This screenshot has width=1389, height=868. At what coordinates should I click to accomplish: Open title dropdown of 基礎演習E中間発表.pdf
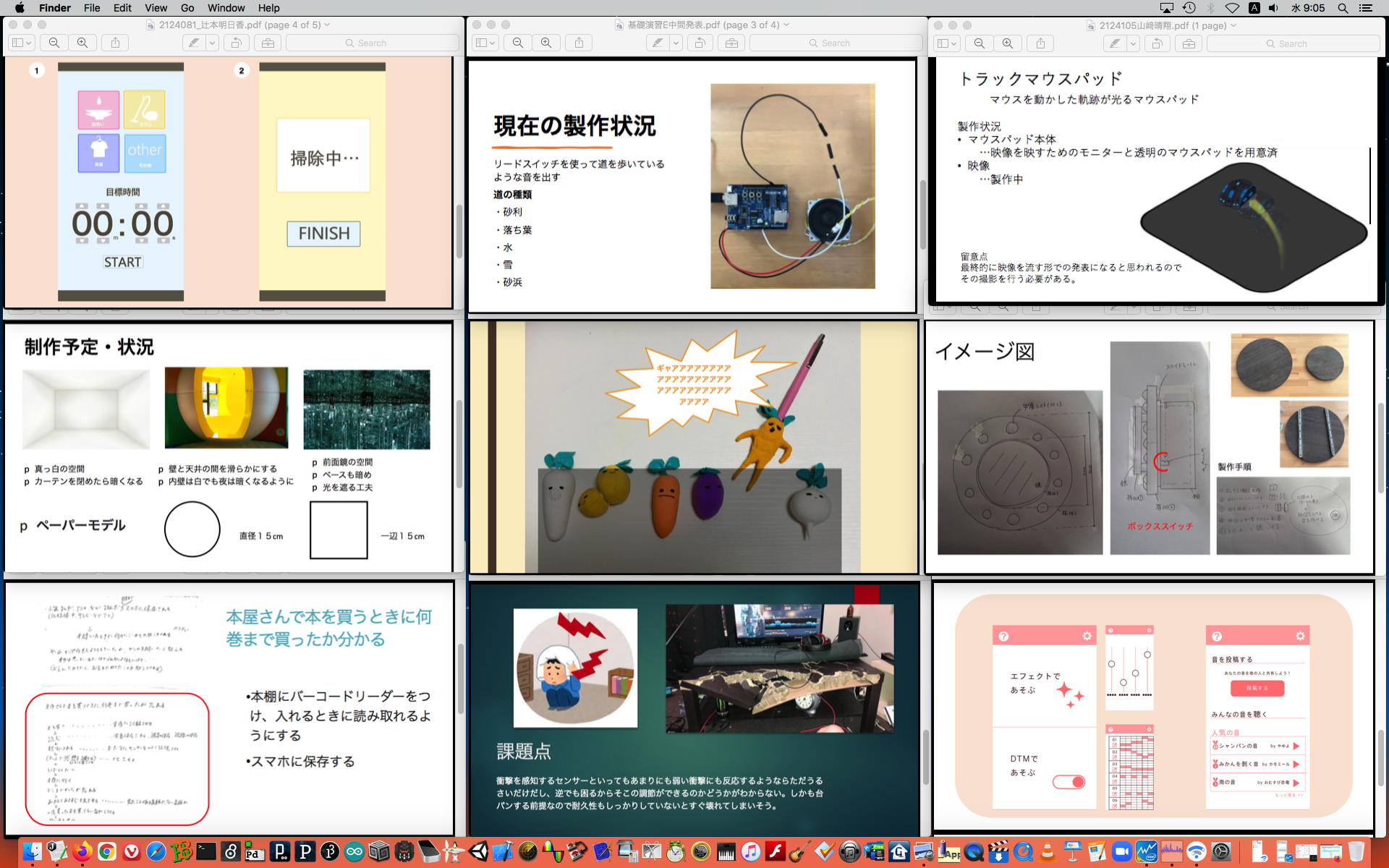point(786,25)
